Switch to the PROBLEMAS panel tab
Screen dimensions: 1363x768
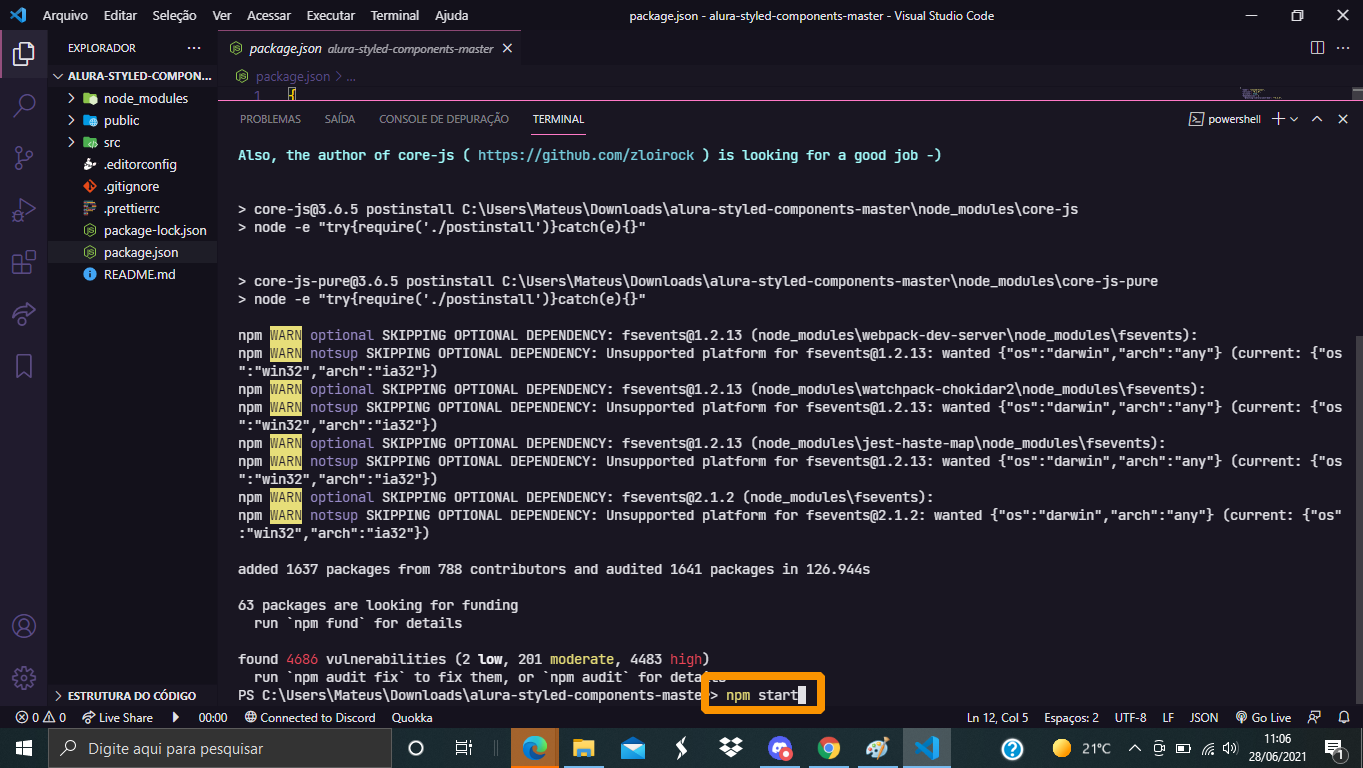point(270,119)
